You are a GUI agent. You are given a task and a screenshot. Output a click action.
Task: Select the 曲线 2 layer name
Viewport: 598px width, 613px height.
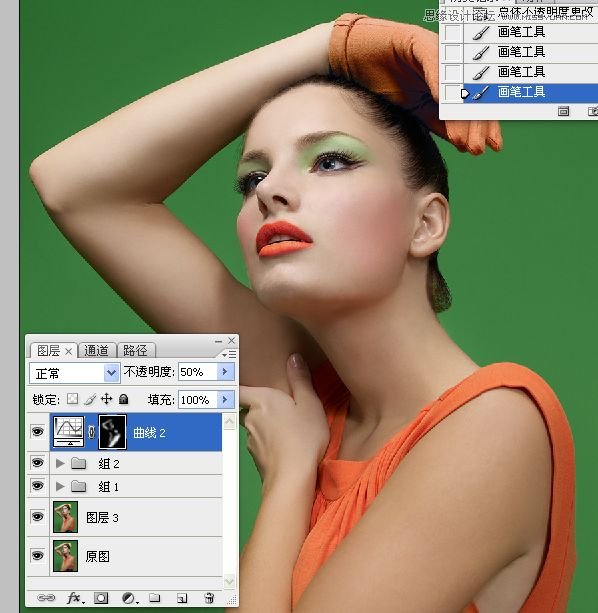point(149,433)
